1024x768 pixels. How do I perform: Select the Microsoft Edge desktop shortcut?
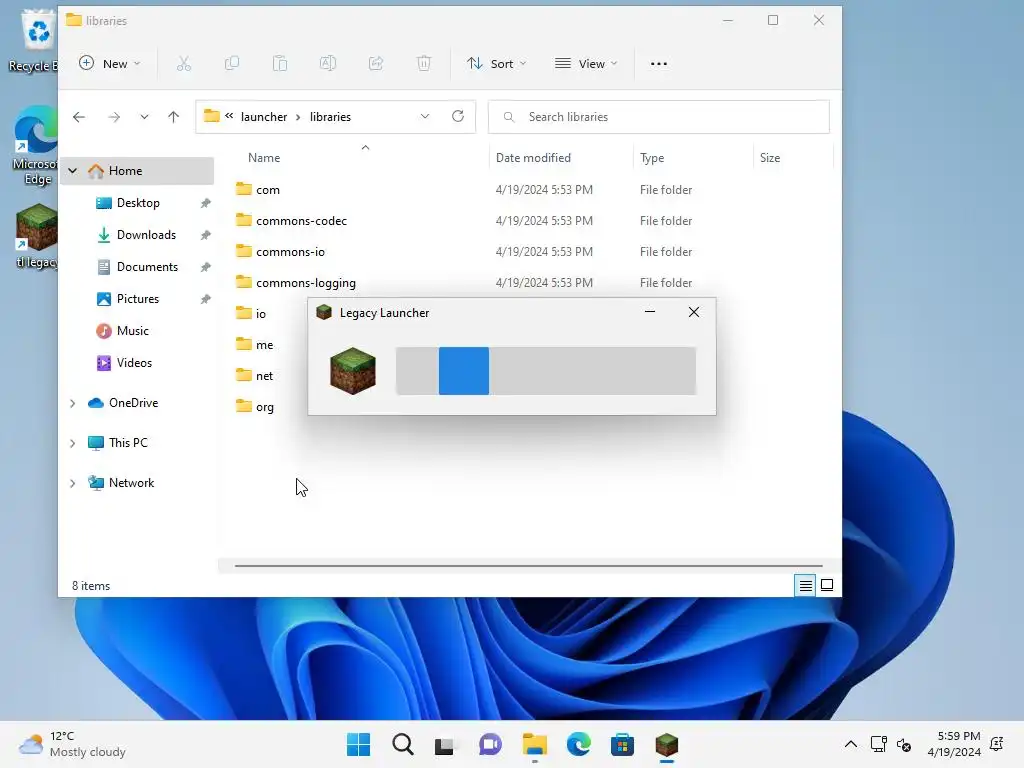click(35, 146)
